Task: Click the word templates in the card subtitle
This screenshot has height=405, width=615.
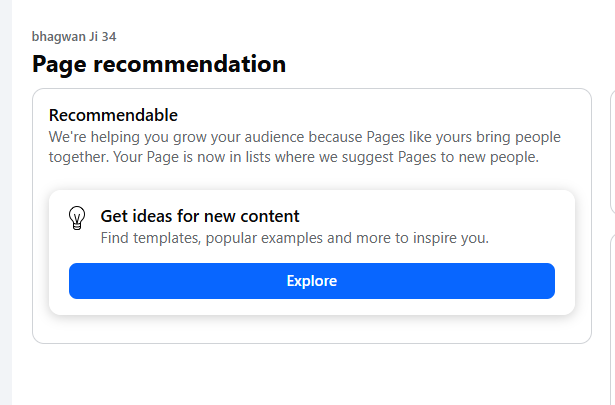Action: pyautogui.click(x=167, y=238)
